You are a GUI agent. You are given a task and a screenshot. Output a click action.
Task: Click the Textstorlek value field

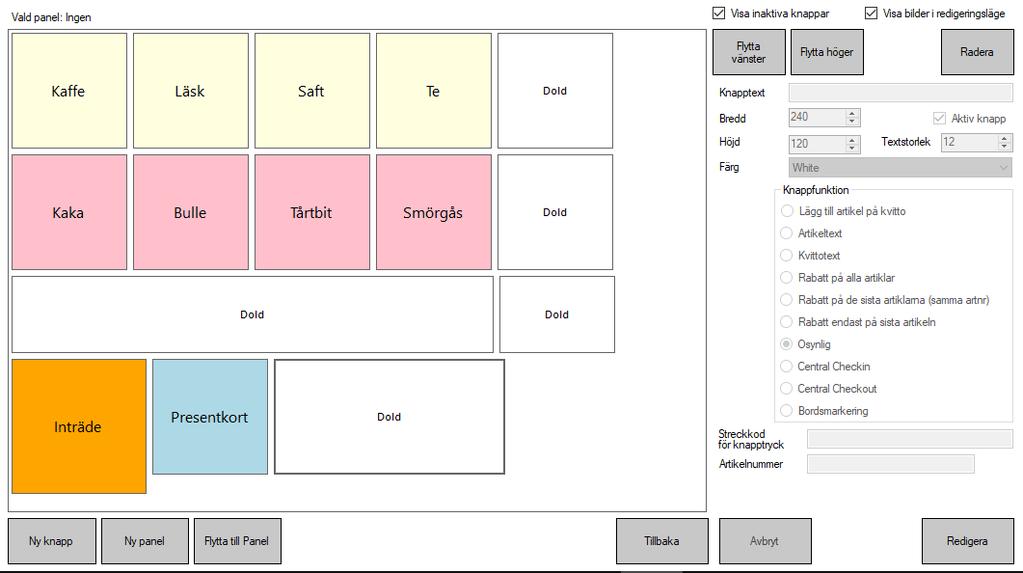tap(970, 142)
